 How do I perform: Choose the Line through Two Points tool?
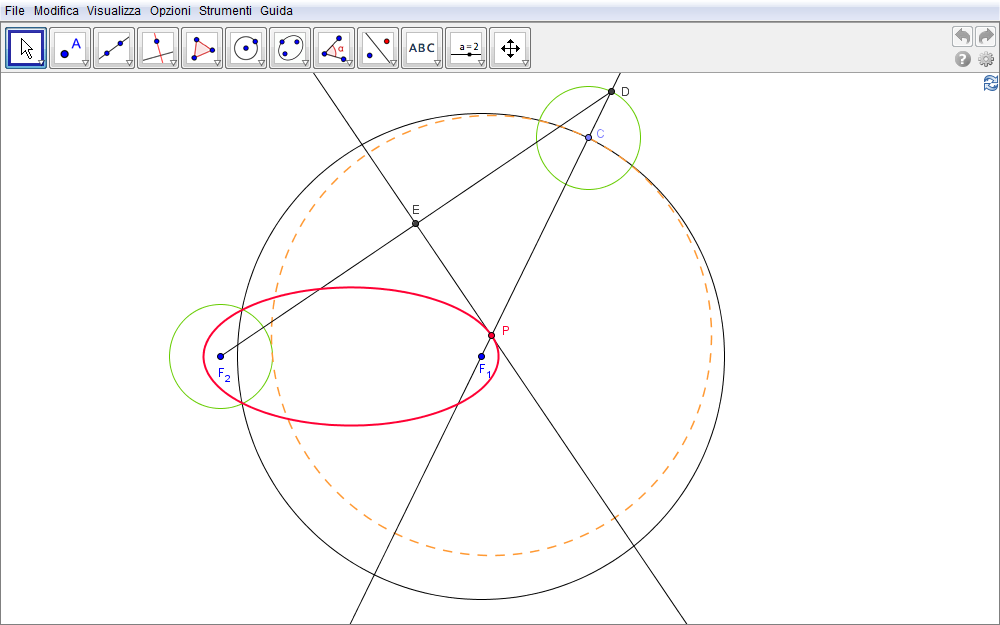114,47
